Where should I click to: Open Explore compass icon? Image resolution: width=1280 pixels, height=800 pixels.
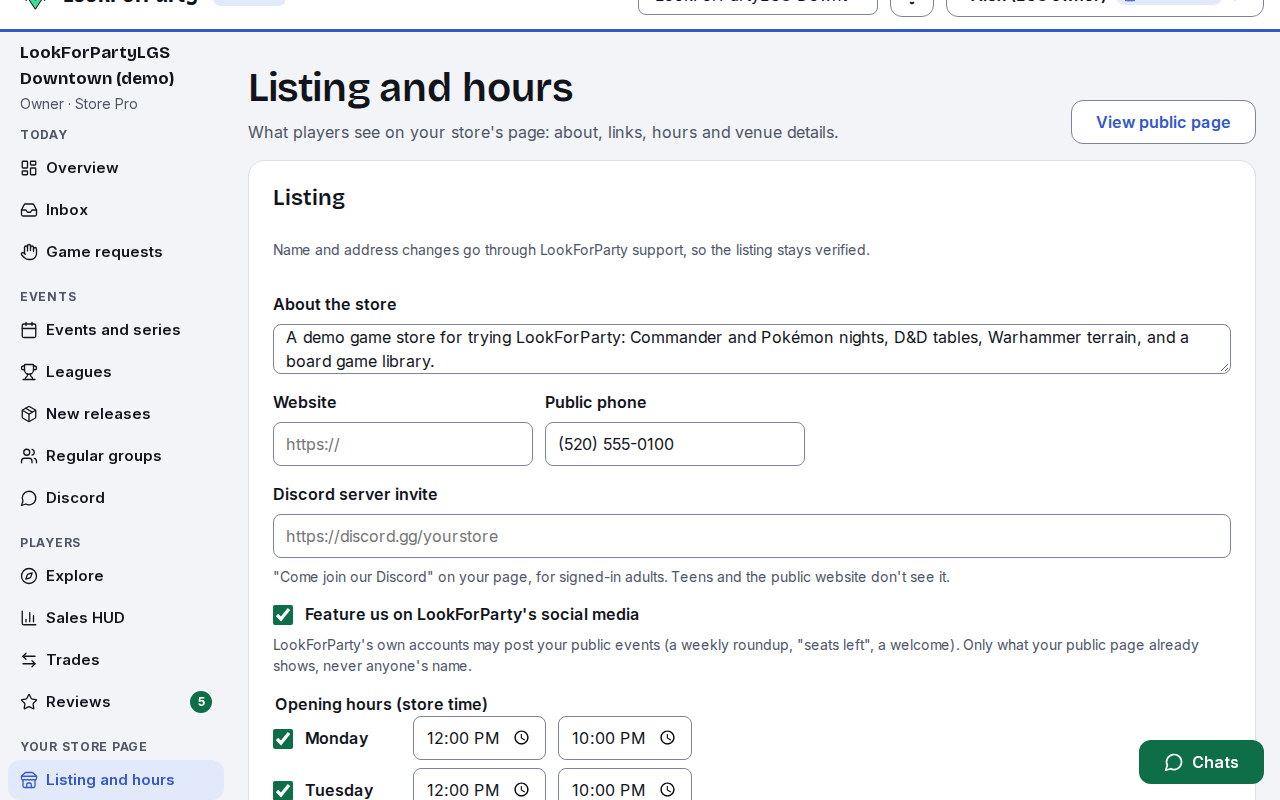tap(29, 576)
